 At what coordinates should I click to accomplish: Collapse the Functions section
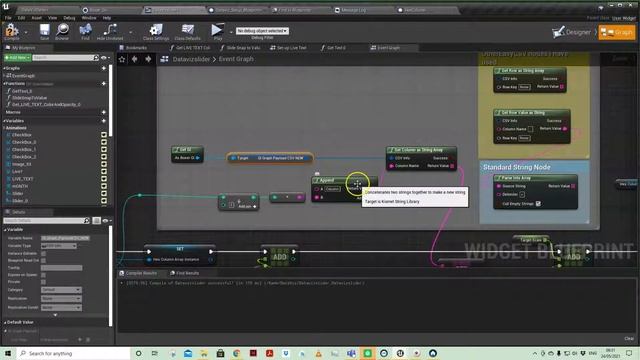pyautogui.click(x=4, y=83)
